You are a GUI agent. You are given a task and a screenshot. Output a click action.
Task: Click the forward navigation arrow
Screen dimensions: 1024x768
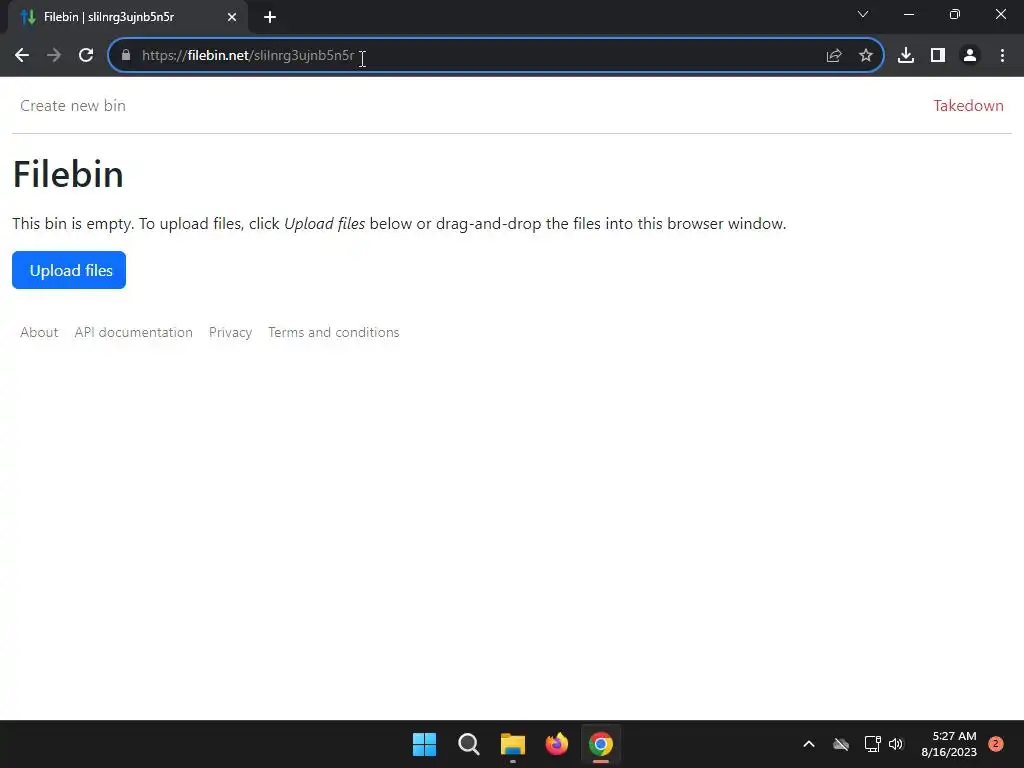(x=54, y=56)
